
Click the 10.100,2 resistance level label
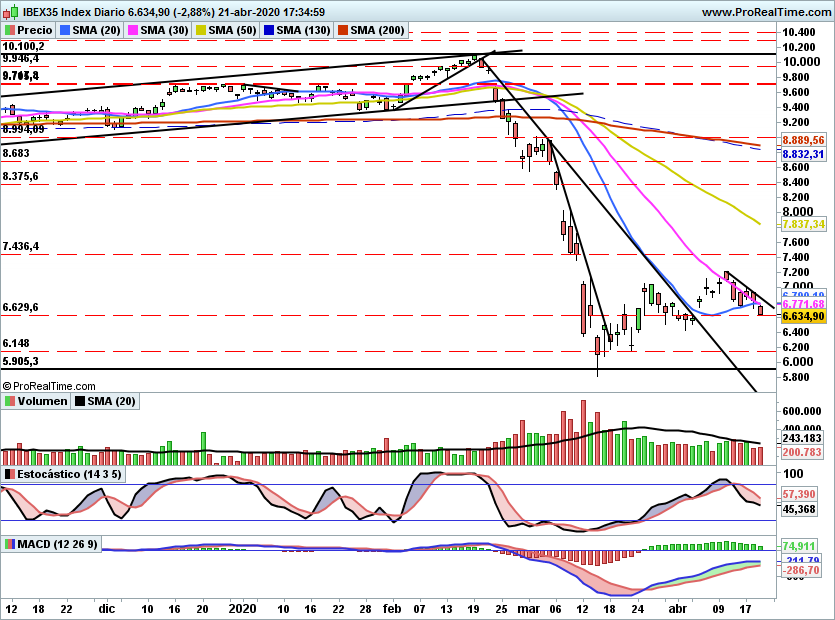[23, 46]
